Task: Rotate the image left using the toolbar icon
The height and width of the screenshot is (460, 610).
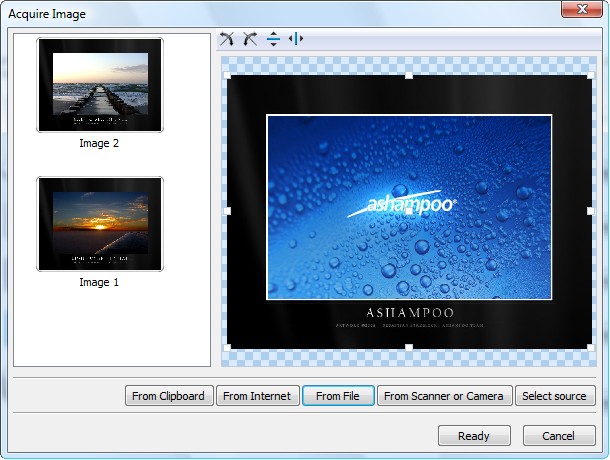Action: coord(226,39)
